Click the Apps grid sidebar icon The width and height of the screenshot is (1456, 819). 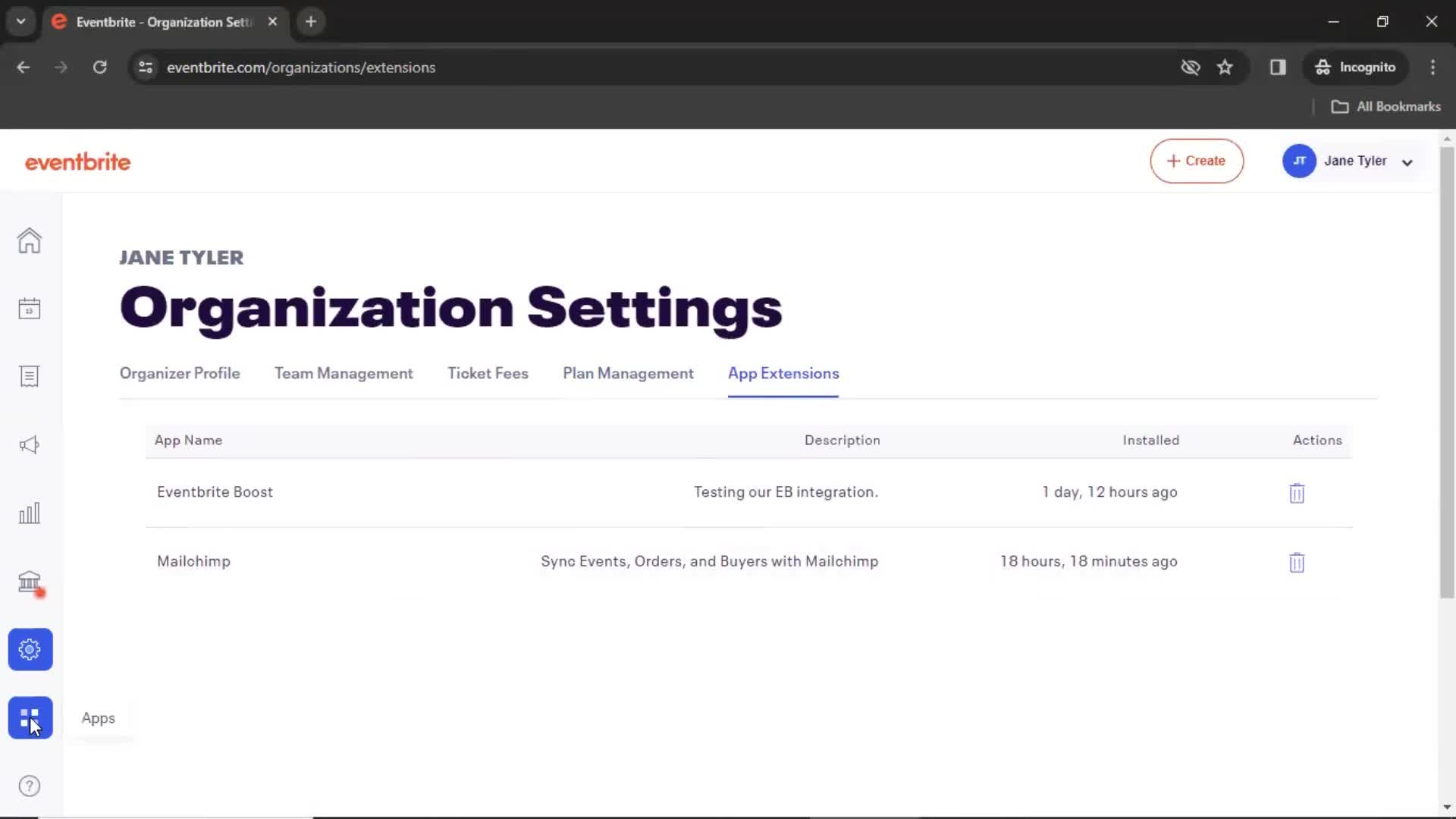click(x=30, y=717)
